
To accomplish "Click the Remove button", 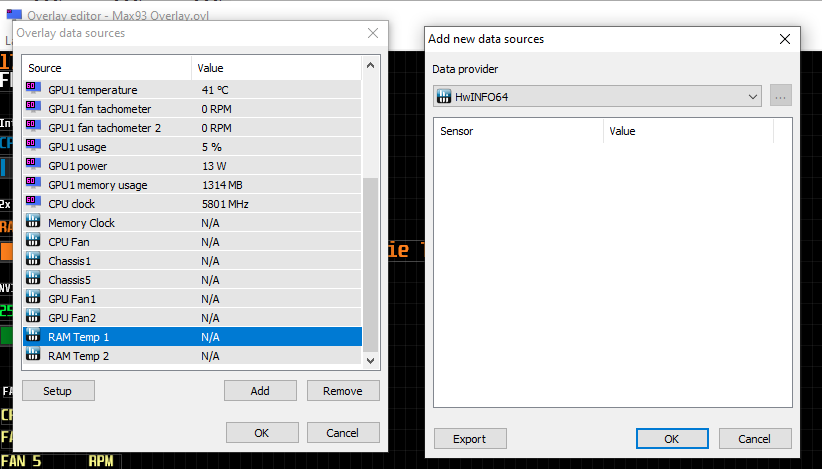I will tap(343, 391).
